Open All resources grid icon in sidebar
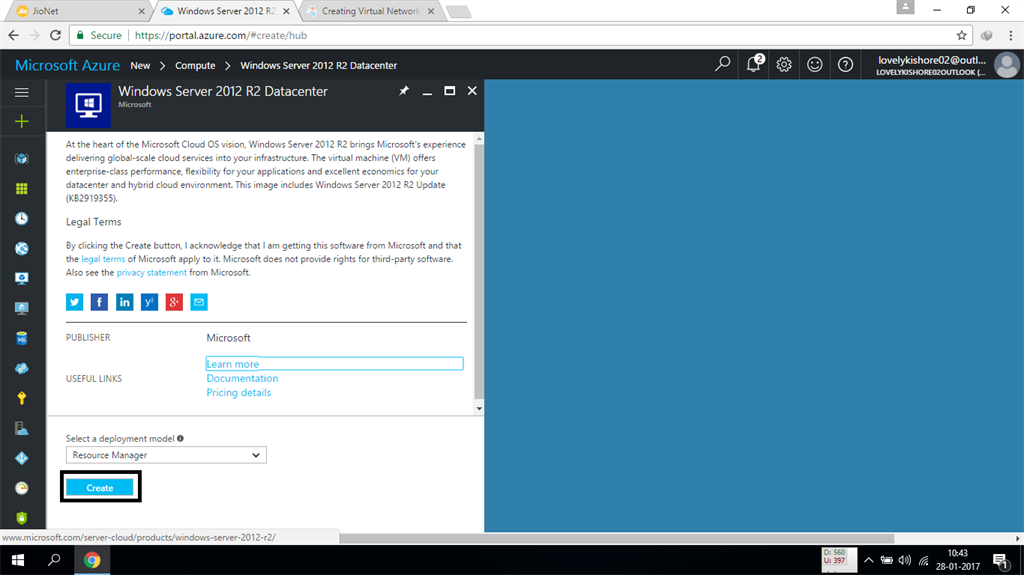 click(x=22, y=189)
